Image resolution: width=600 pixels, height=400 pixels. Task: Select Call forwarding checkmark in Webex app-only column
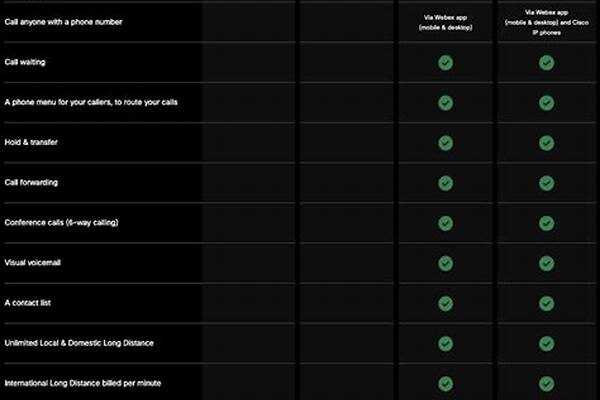coord(445,182)
